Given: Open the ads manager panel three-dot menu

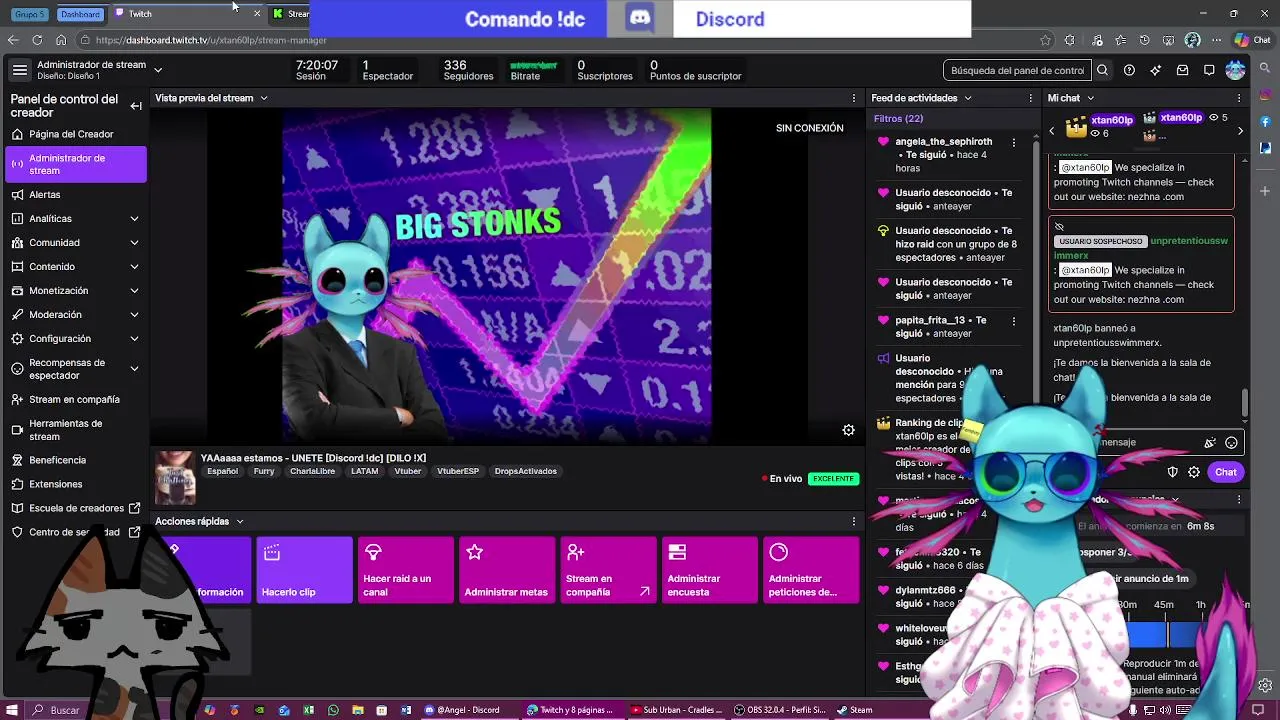Looking at the screenshot, I should 1238,499.
